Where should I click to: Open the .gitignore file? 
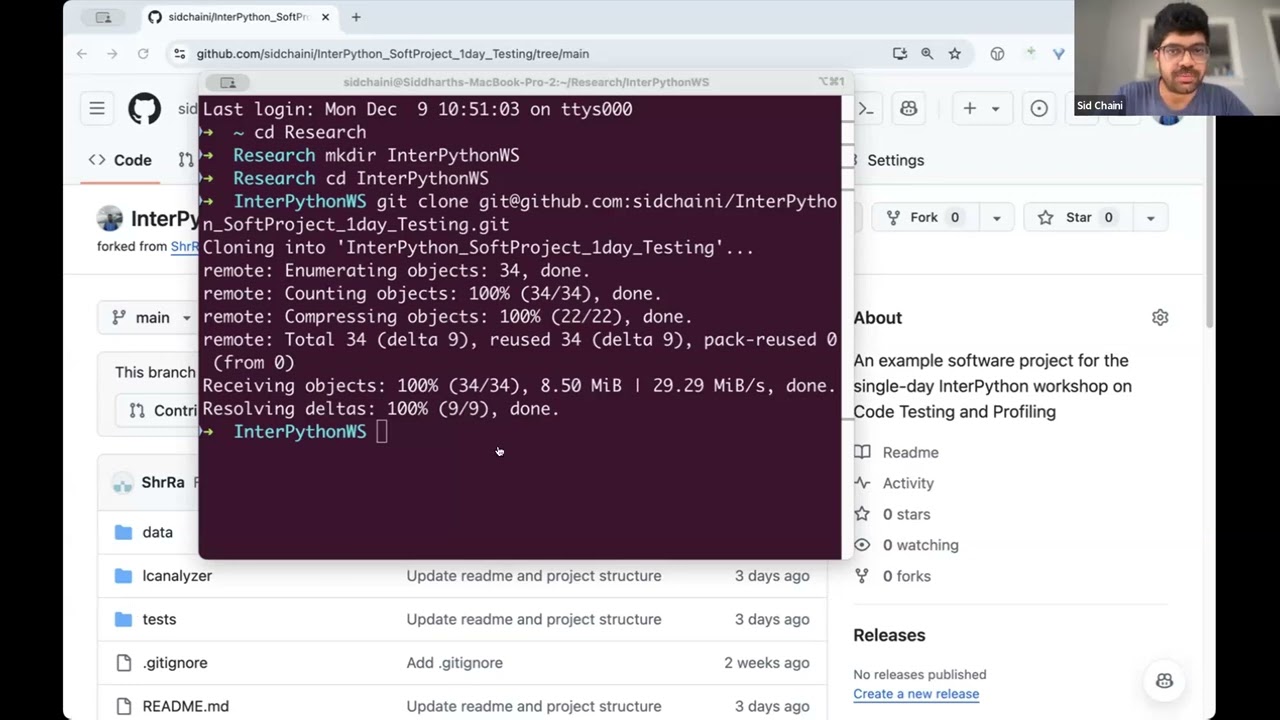pos(175,663)
